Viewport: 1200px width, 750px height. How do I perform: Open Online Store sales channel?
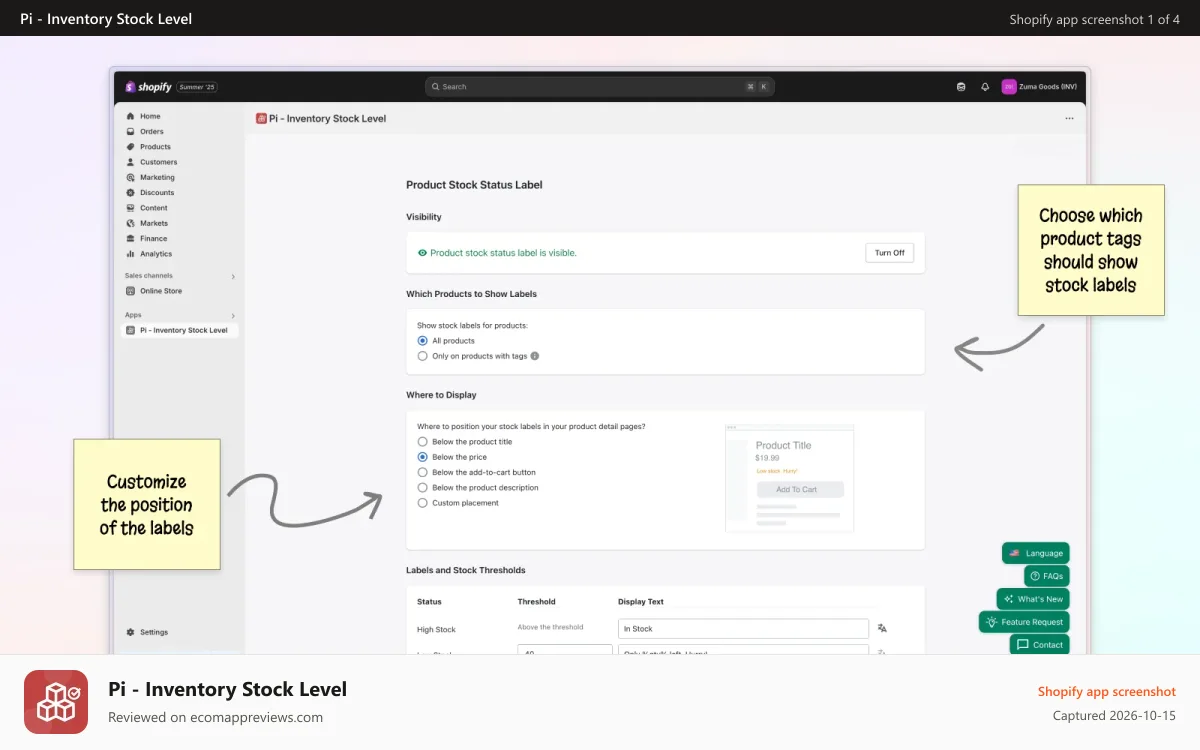tap(161, 291)
